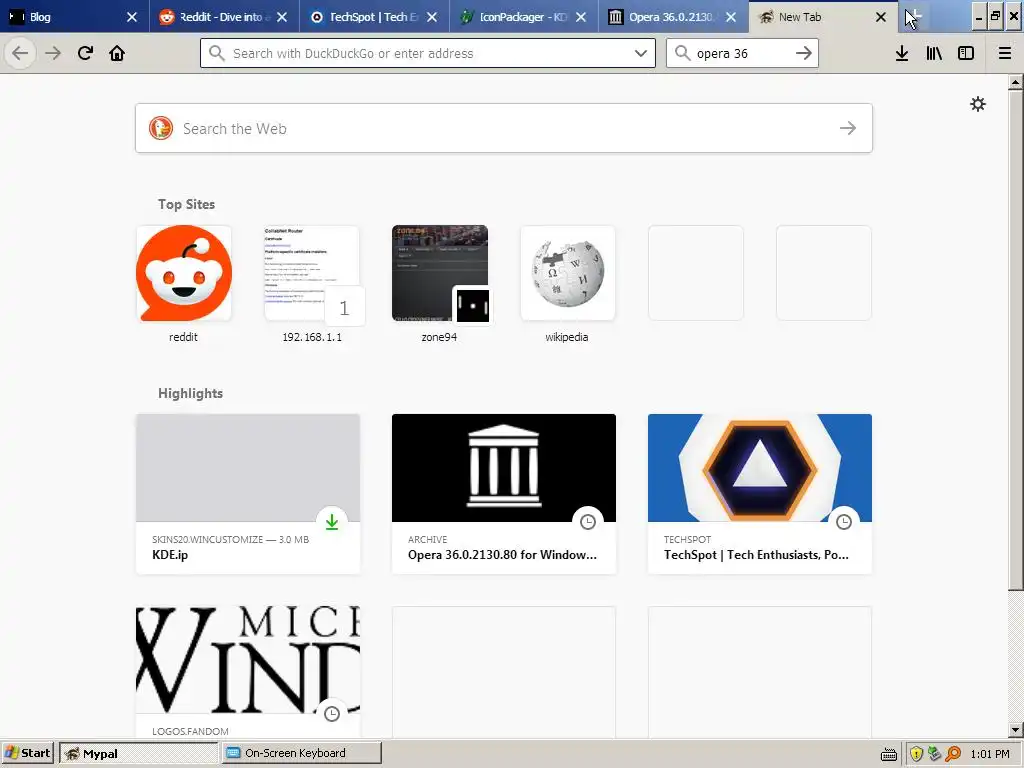Switch to the IconPackager tab

[523, 17]
